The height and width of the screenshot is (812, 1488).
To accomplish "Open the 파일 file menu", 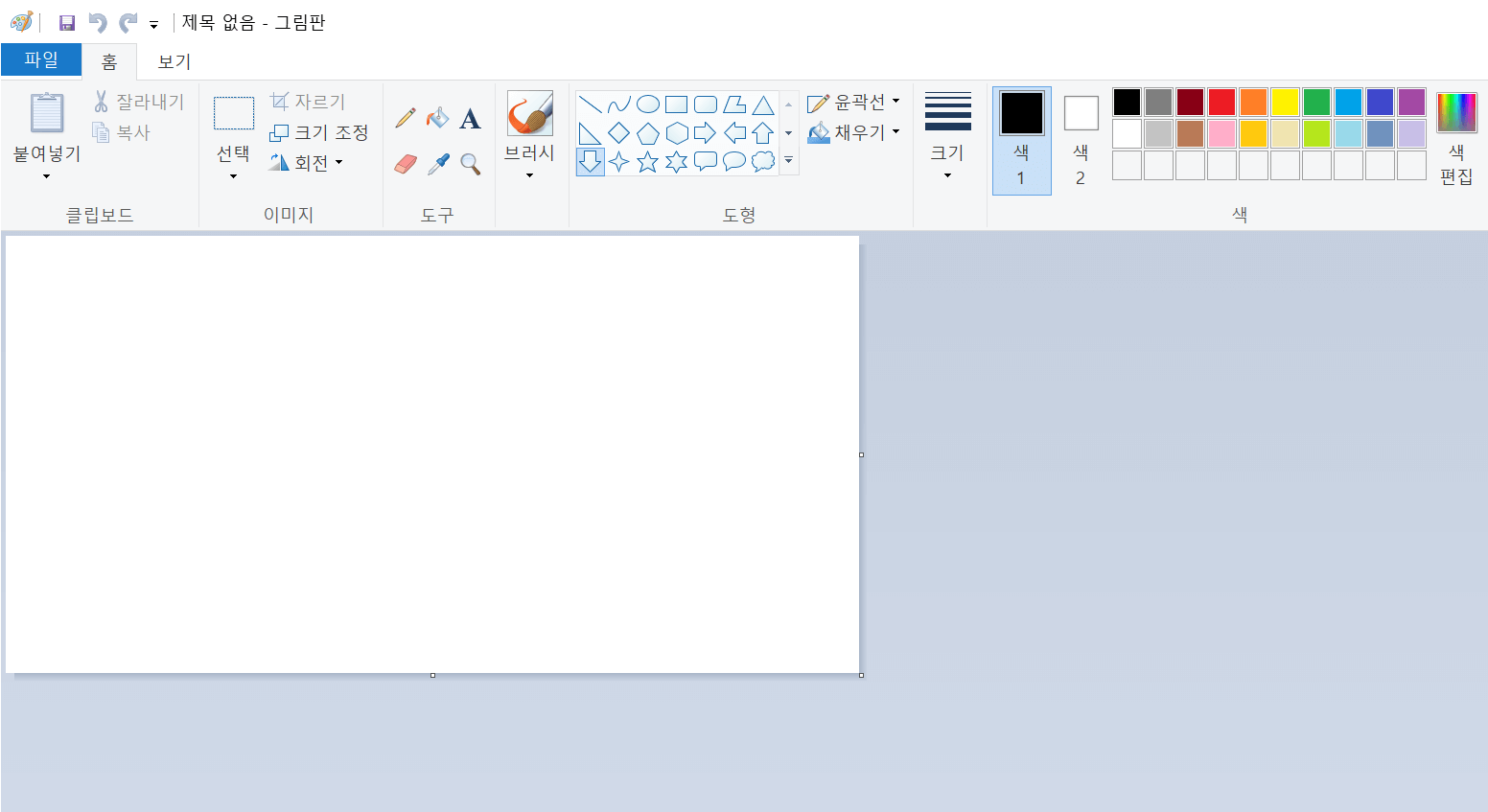I will click(x=41, y=59).
